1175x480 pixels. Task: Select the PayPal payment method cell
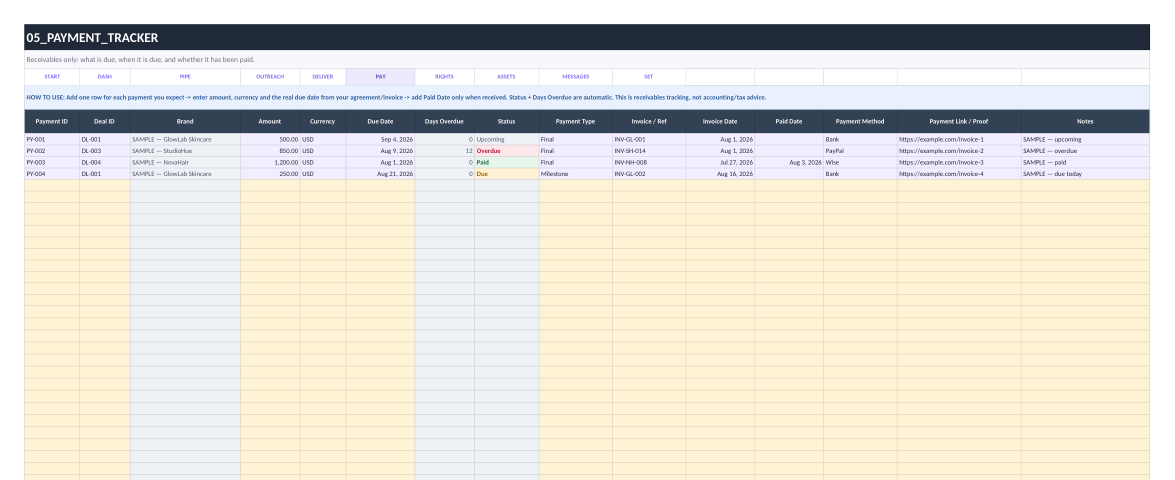tap(860, 151)
